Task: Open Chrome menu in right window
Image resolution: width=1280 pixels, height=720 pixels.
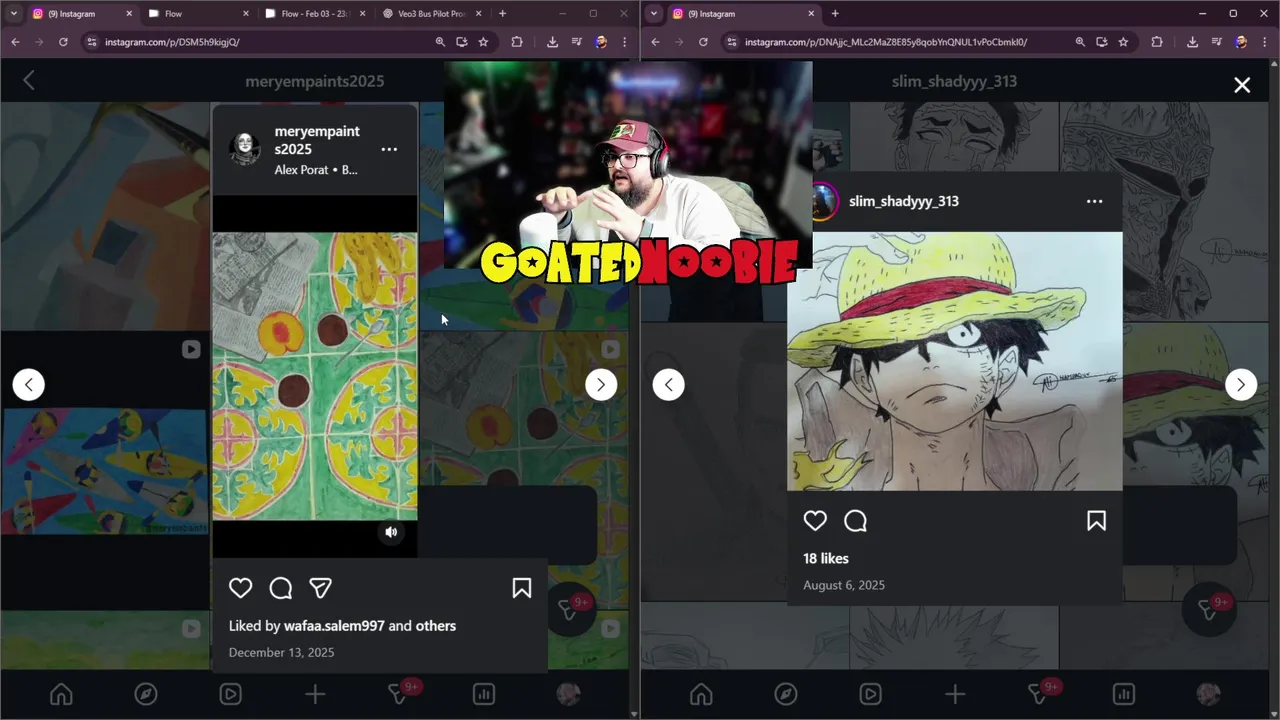Action: (1264, 42)
